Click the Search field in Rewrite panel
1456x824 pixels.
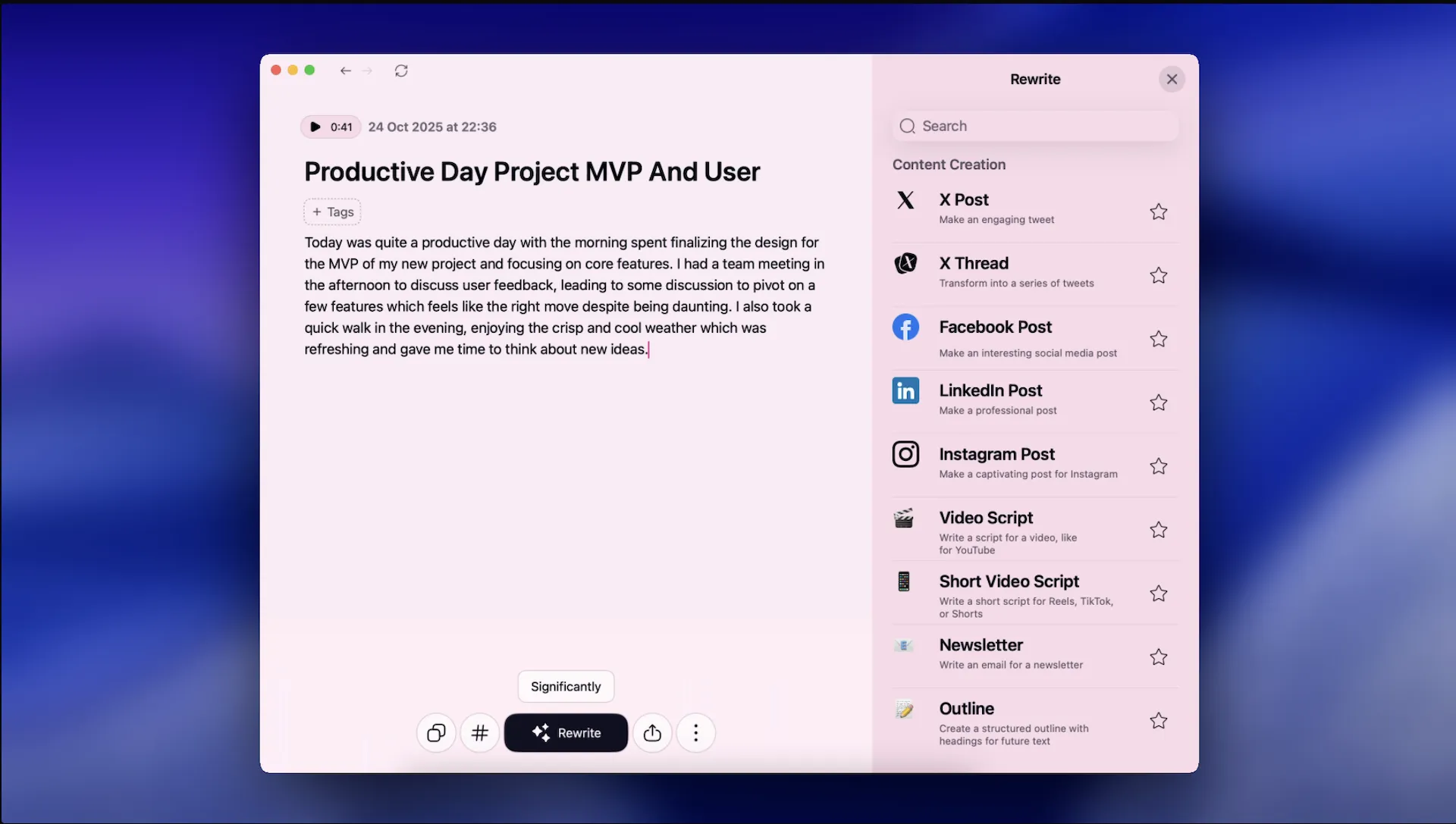click(x=1035, y=126)
